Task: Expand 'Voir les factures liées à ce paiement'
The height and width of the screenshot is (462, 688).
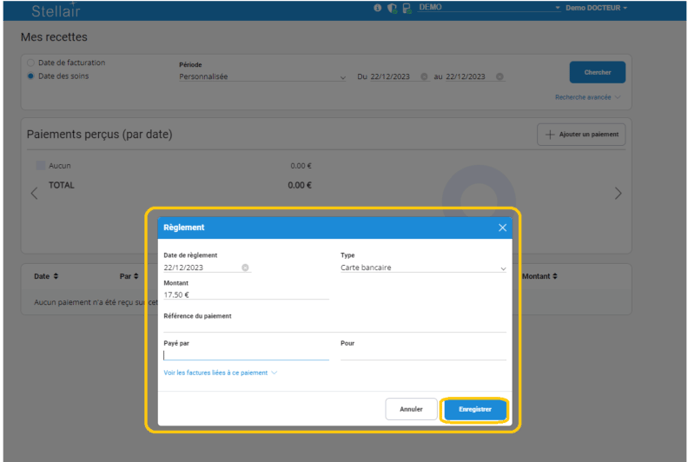Action: 220,373
